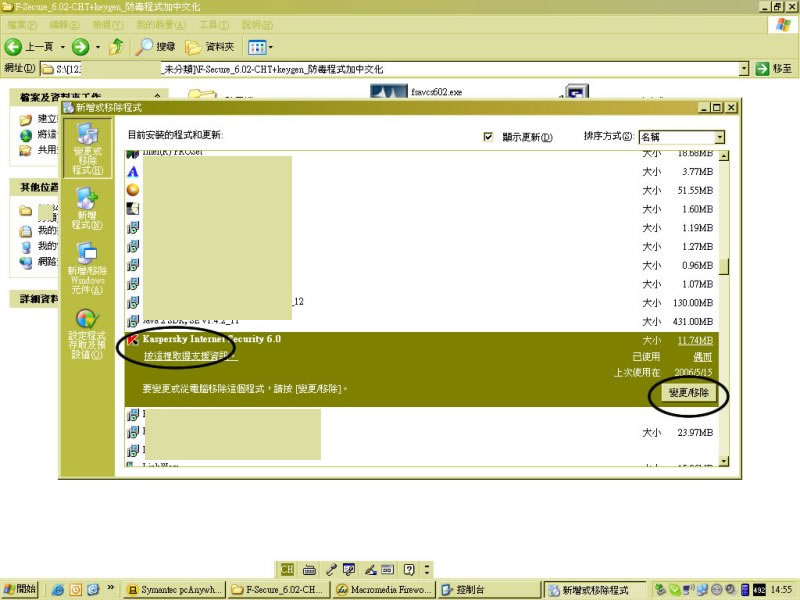Screen dimensions: 800x600
Task: Click the microphone icon on the language bar
Action: click(x=331, y=569)
